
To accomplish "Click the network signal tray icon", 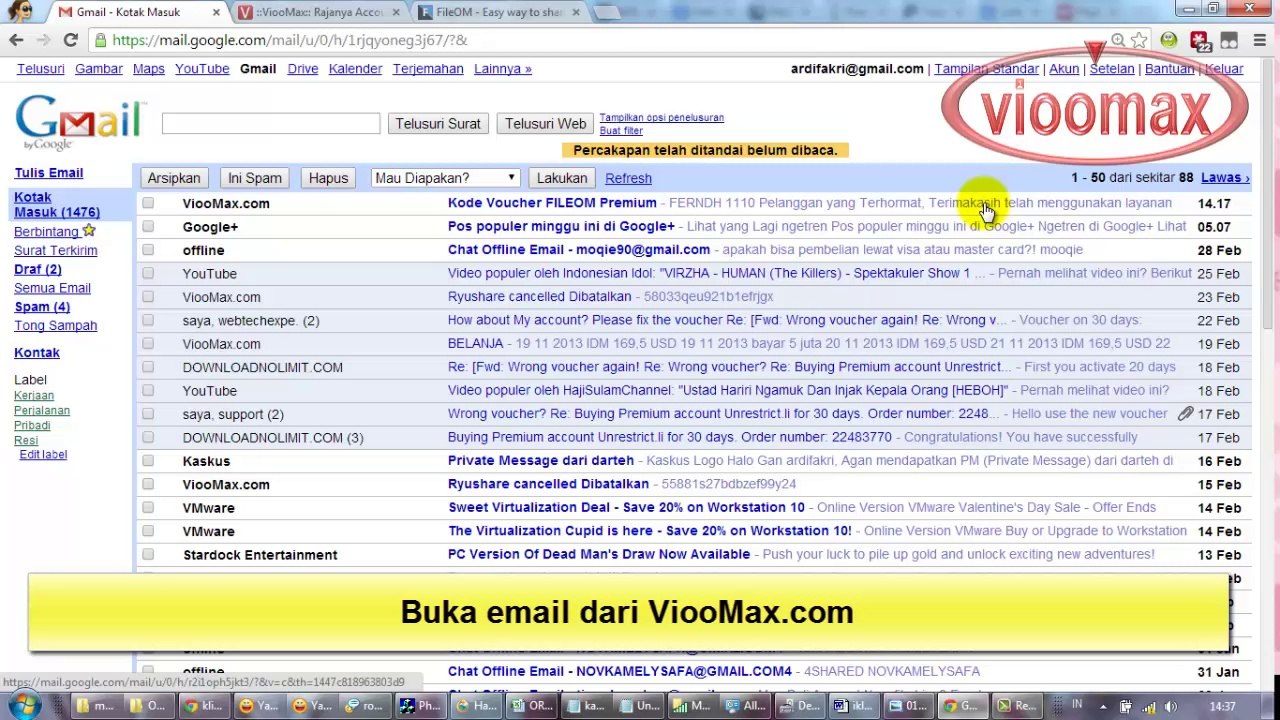I will tap(1148, 706).
